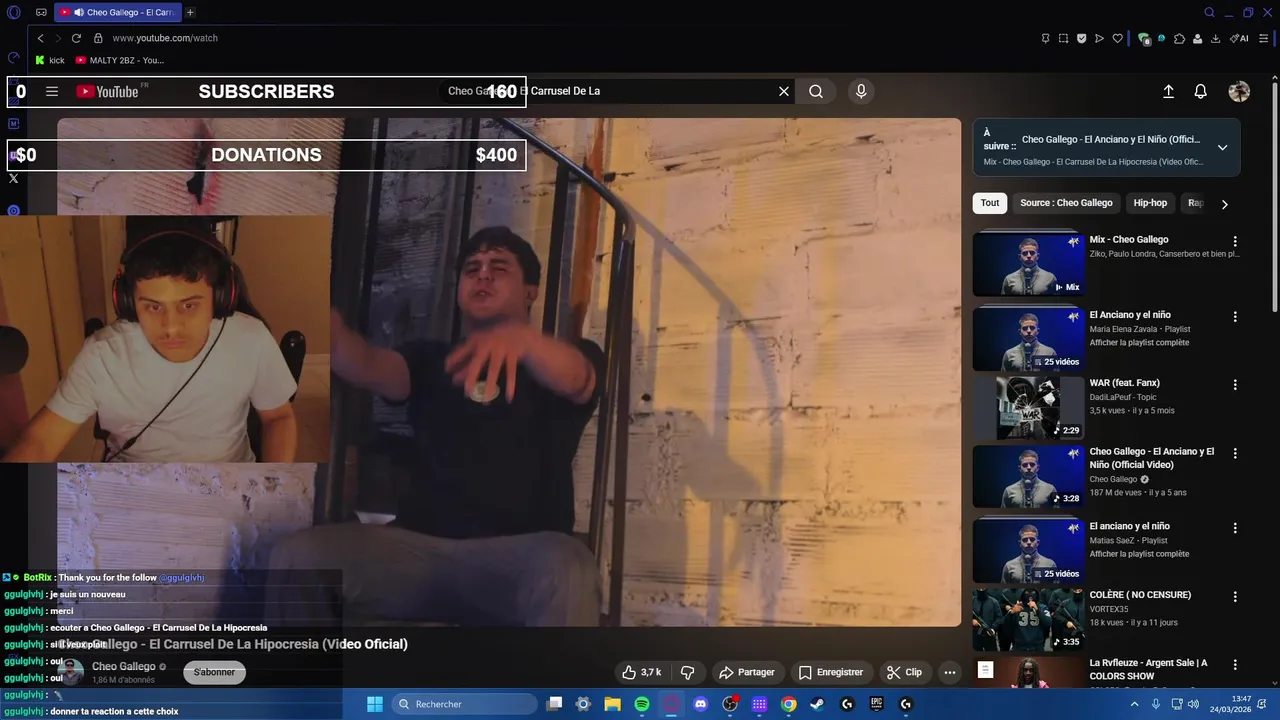Select 'Source : Cheo Gallego' filter chip
Image resolution: width=1280 pixels, height=720 pixels.
[x=1066, y=203]
